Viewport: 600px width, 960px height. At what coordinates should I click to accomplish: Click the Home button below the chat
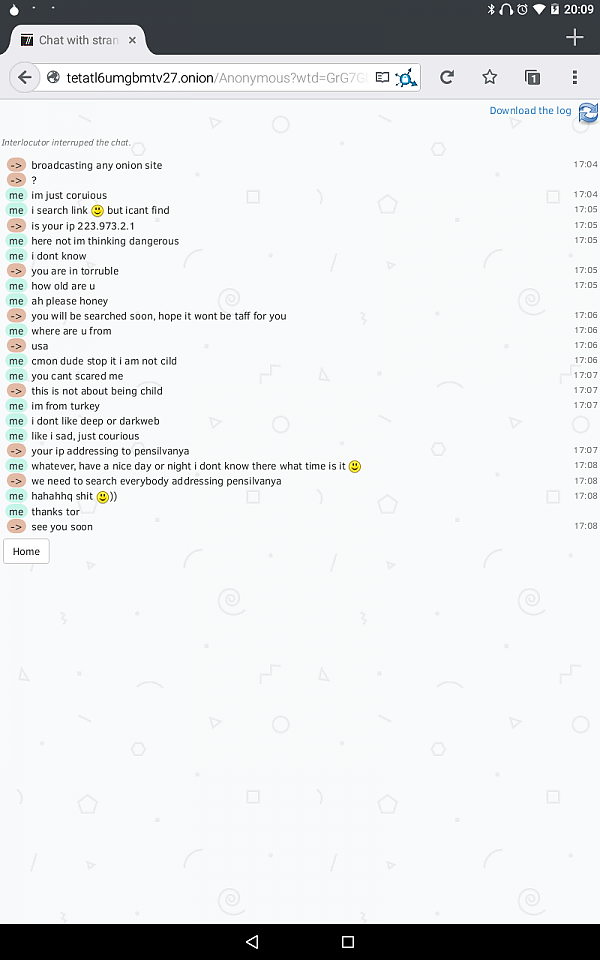(x=26, y=552)
